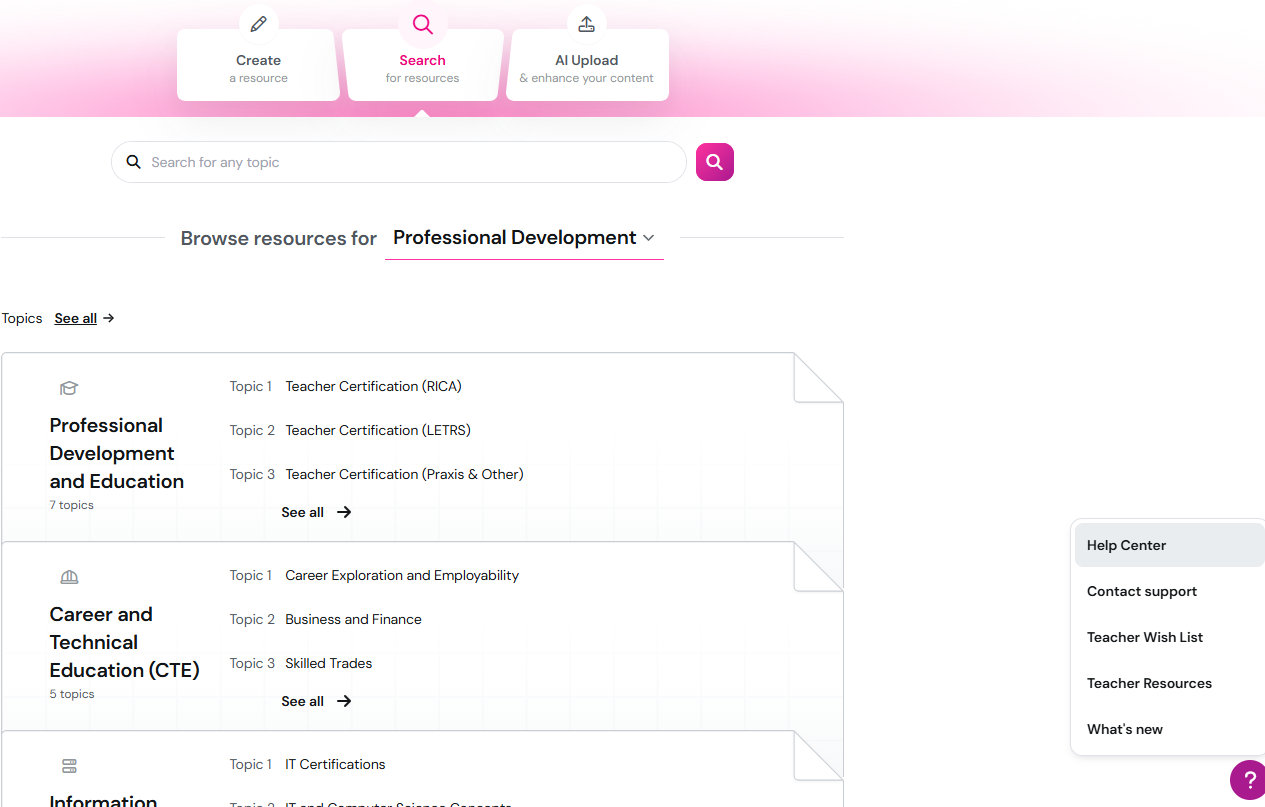Click arrow next to Topics See all

(x=109, y=318)
